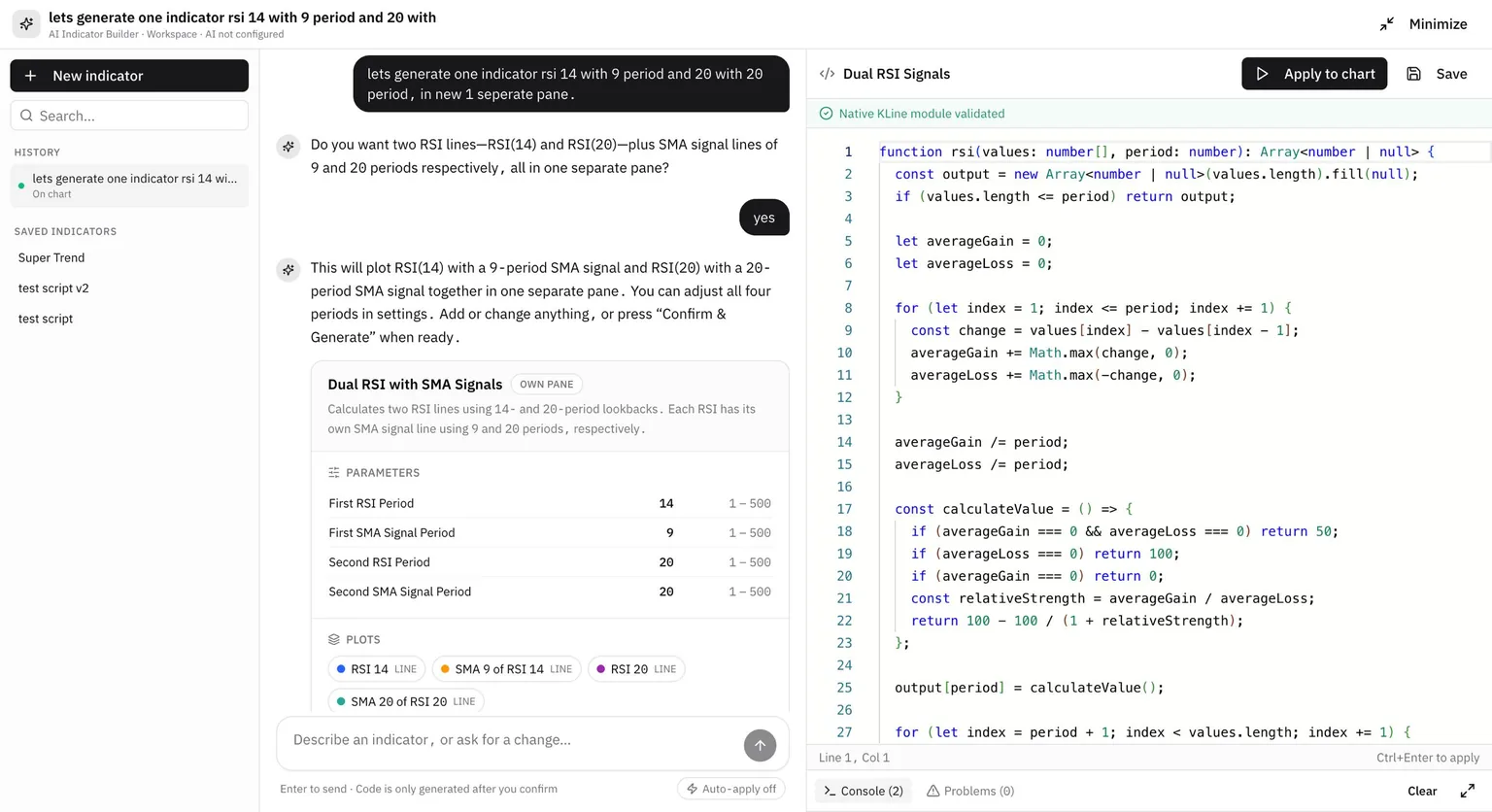The image size is (1492, 812).
Task: Click the layers icon beside PLOTS
Action: click(333, 640)
